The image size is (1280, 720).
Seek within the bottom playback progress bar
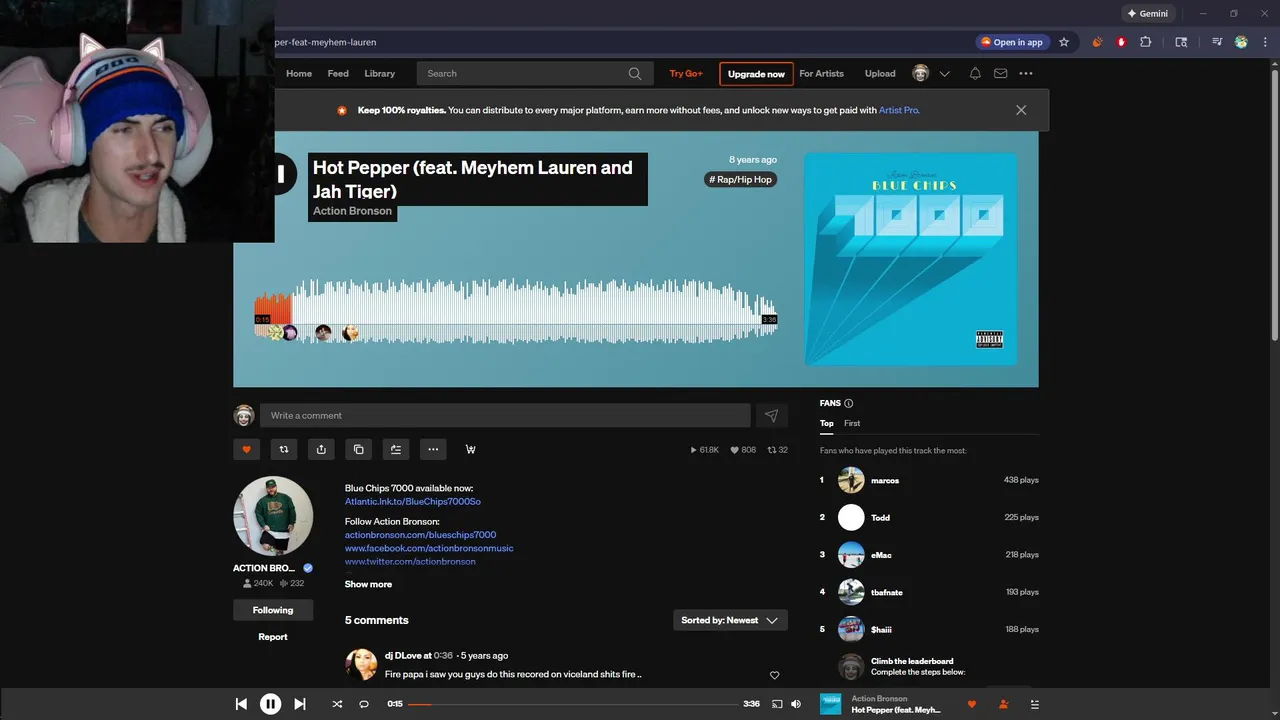[x=573, y=704]
